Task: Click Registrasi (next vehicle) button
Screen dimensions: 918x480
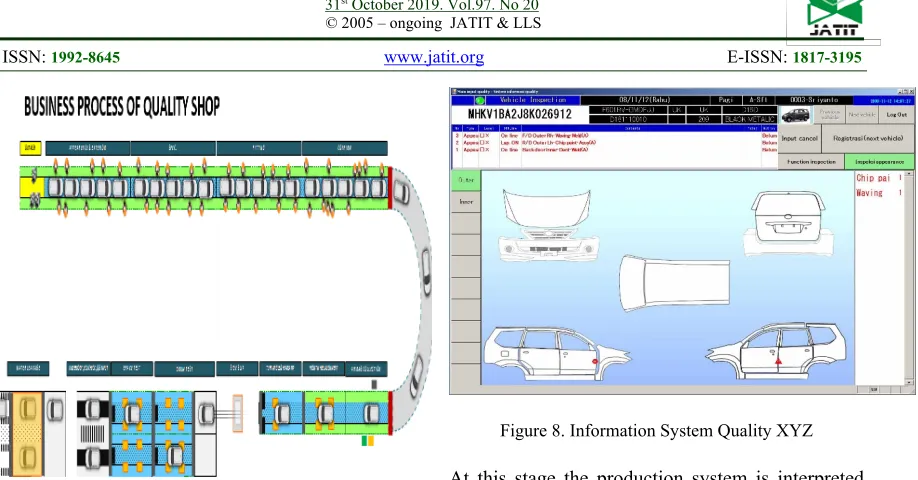Action: pos(868,139)
